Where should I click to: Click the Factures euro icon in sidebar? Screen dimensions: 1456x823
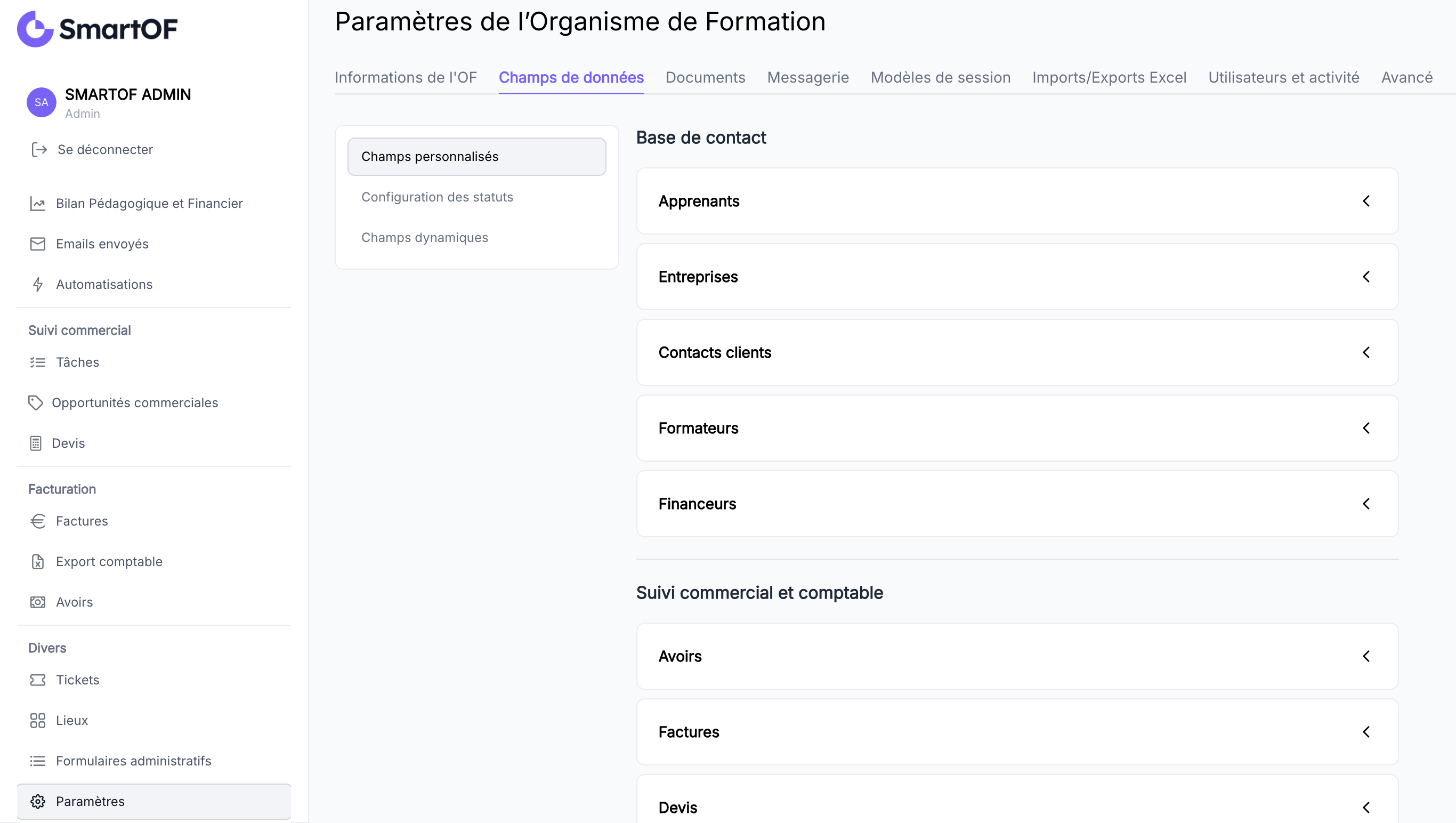37,521
